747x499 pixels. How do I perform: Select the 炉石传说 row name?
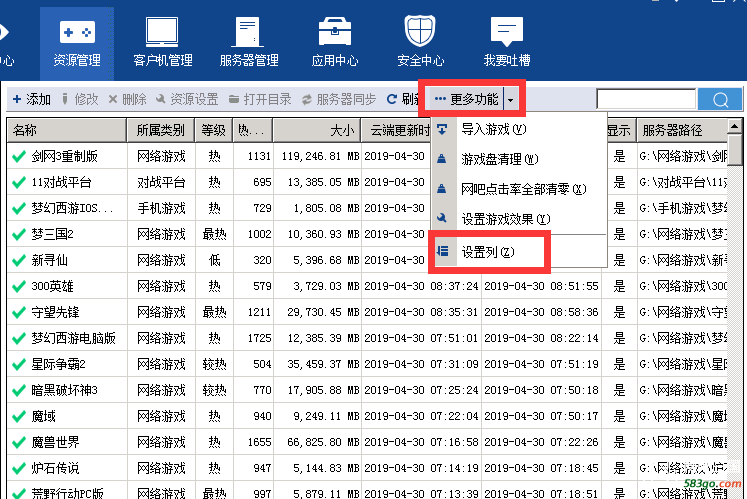coord(55,468)
